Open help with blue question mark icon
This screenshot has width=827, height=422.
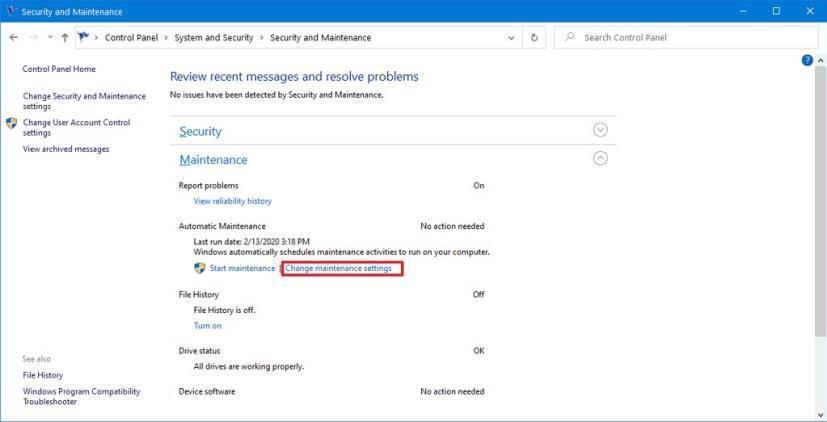click(807, 60)
